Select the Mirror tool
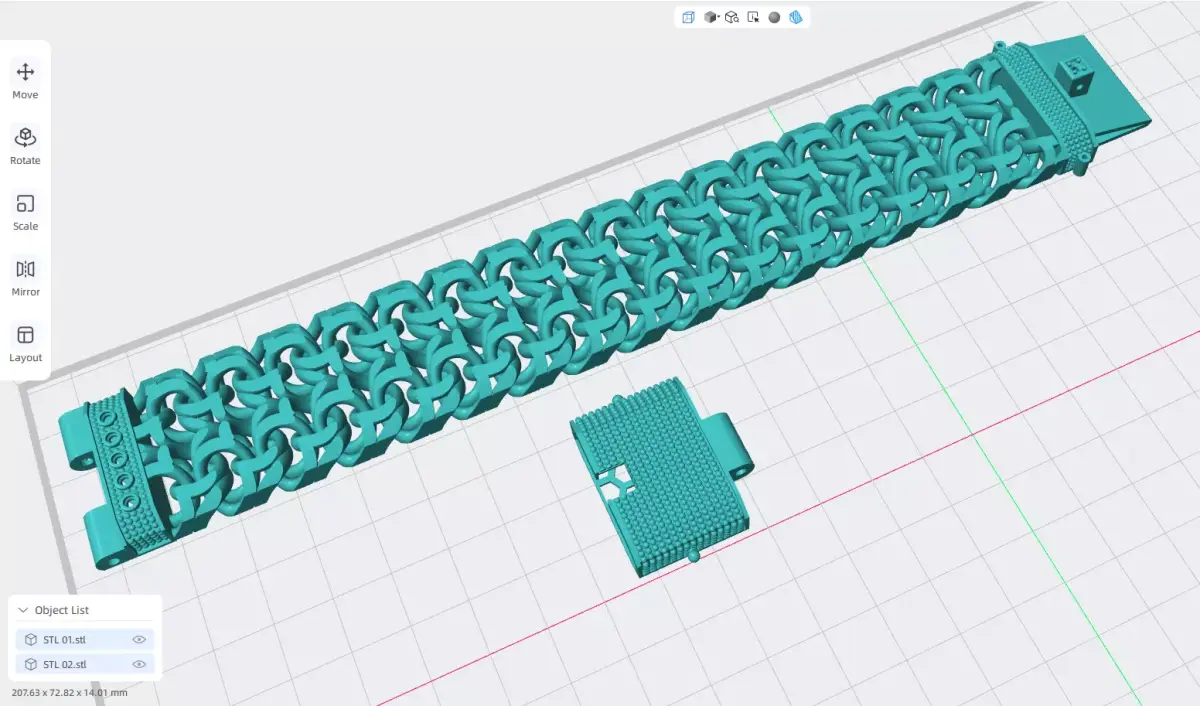The width and height of the screenshot is (1200, 706). click(x=25, y=278)
